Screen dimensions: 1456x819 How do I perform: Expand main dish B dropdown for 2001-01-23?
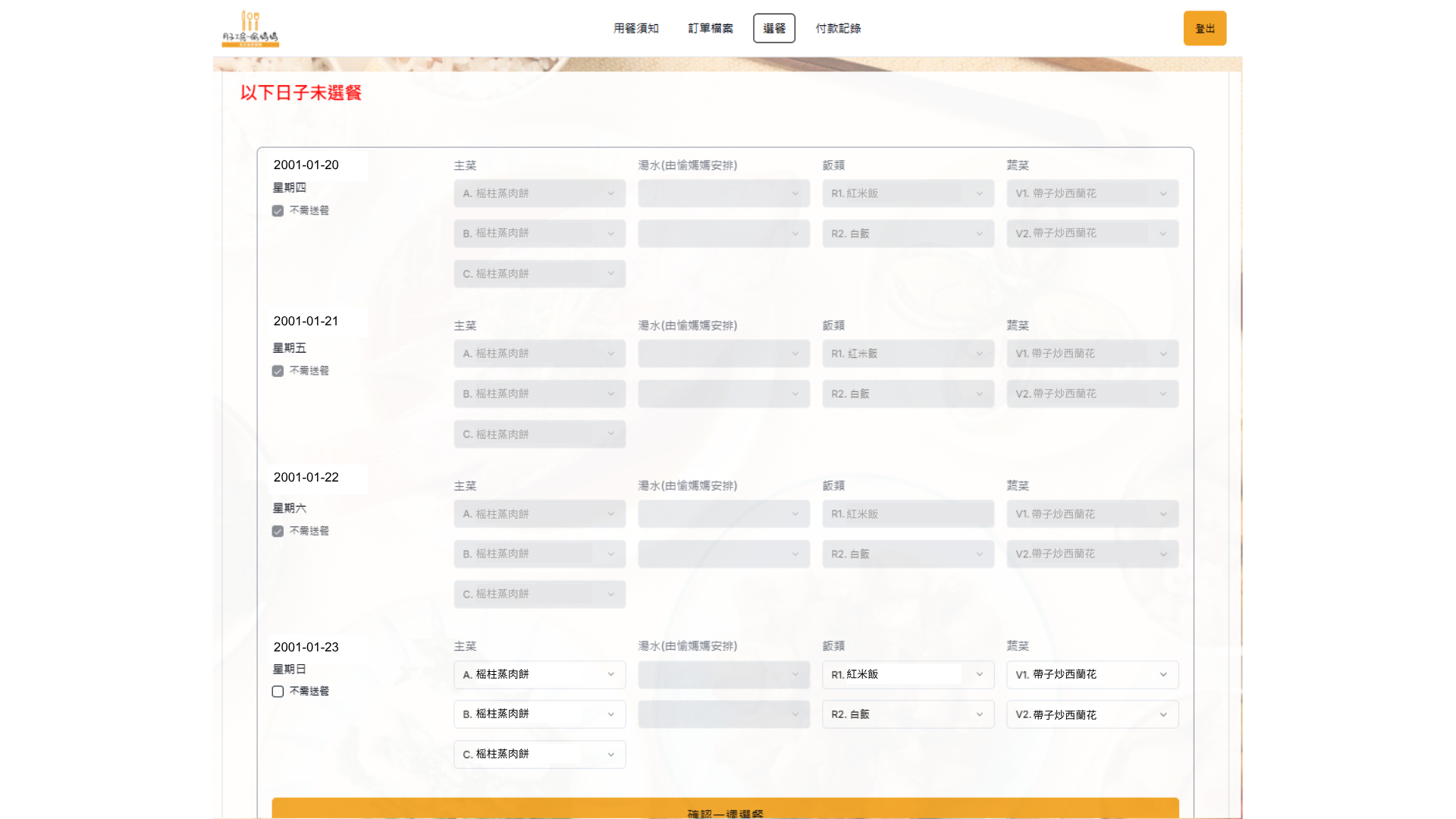[539, 714]
